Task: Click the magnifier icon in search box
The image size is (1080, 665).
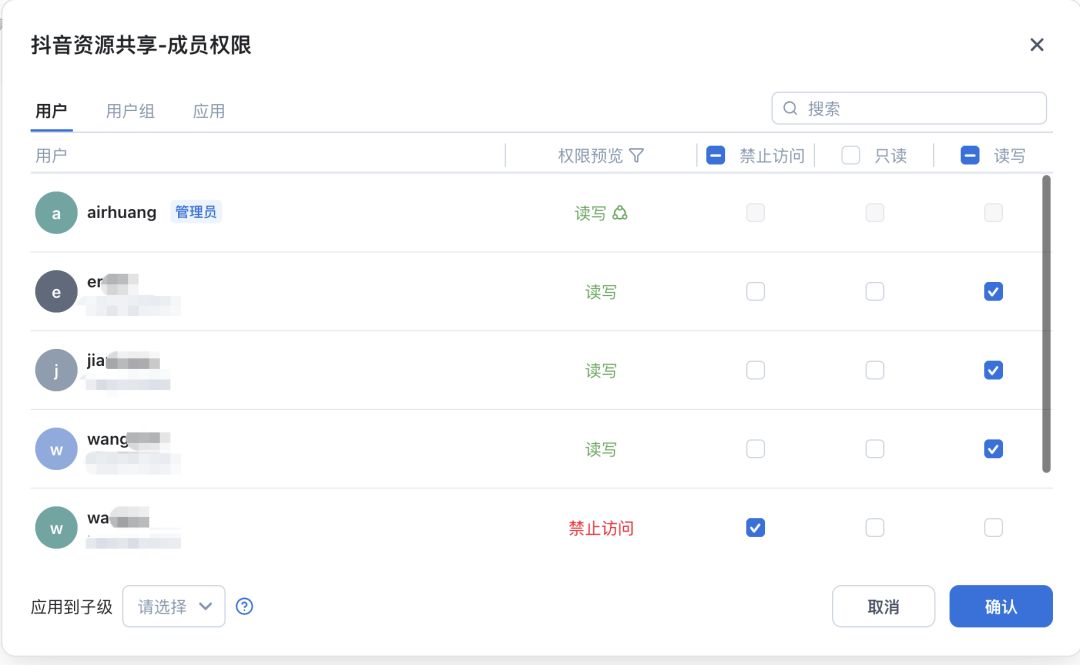Action: 790,108
